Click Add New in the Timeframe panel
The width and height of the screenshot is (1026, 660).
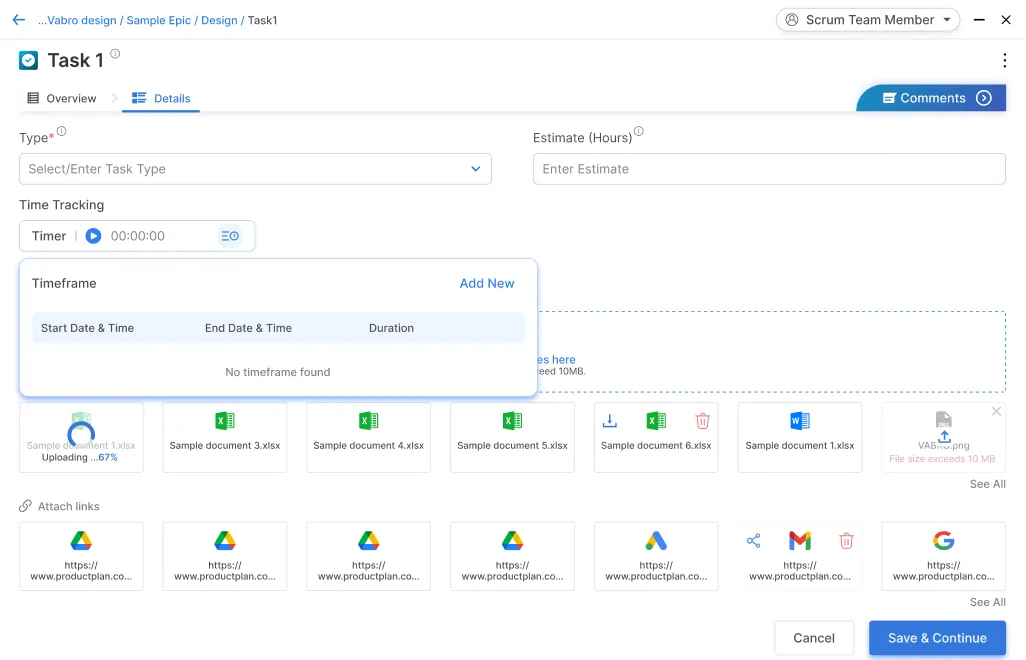(x=487, y=283)
